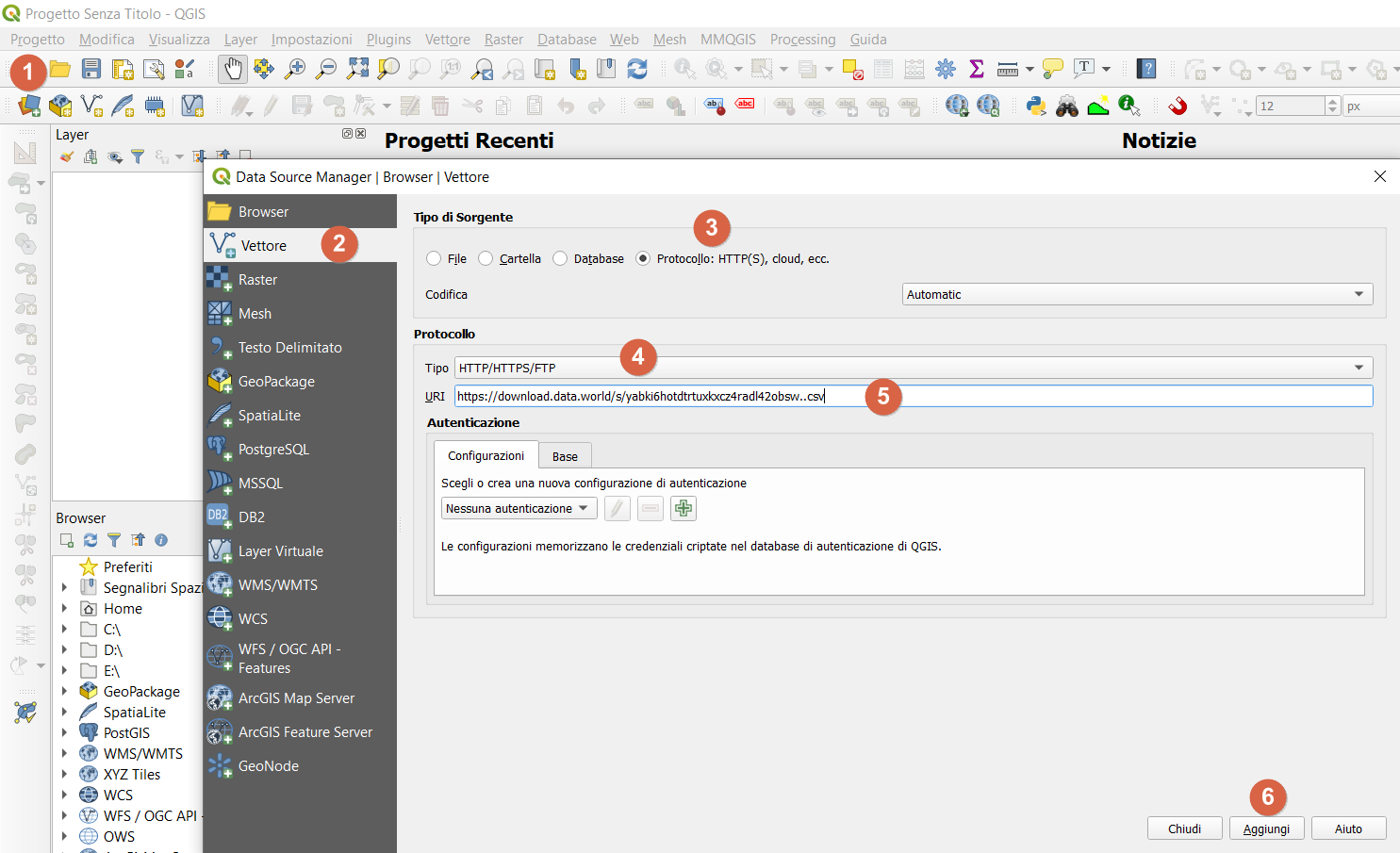Viewport: 1400px width, 853px height.
Task: Open the Processing menu
Action: [802, 40]
